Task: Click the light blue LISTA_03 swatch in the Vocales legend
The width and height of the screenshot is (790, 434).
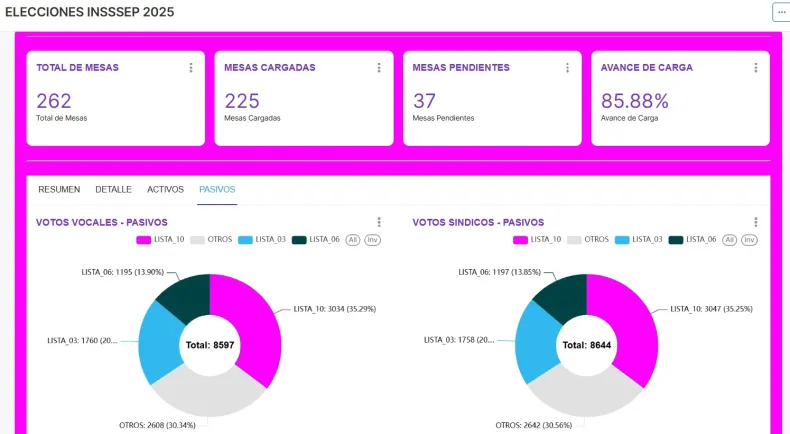Action: click(245, 240)
